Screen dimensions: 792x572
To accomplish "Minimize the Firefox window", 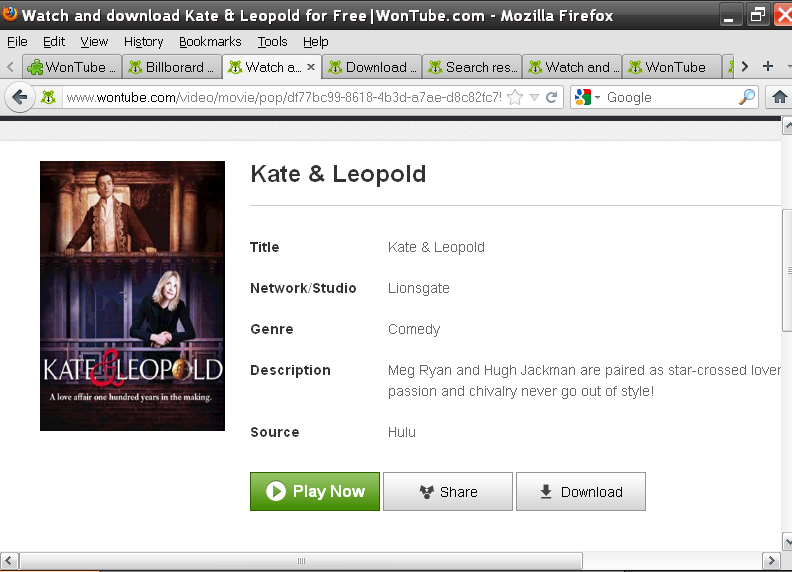I will pos(729,15).
